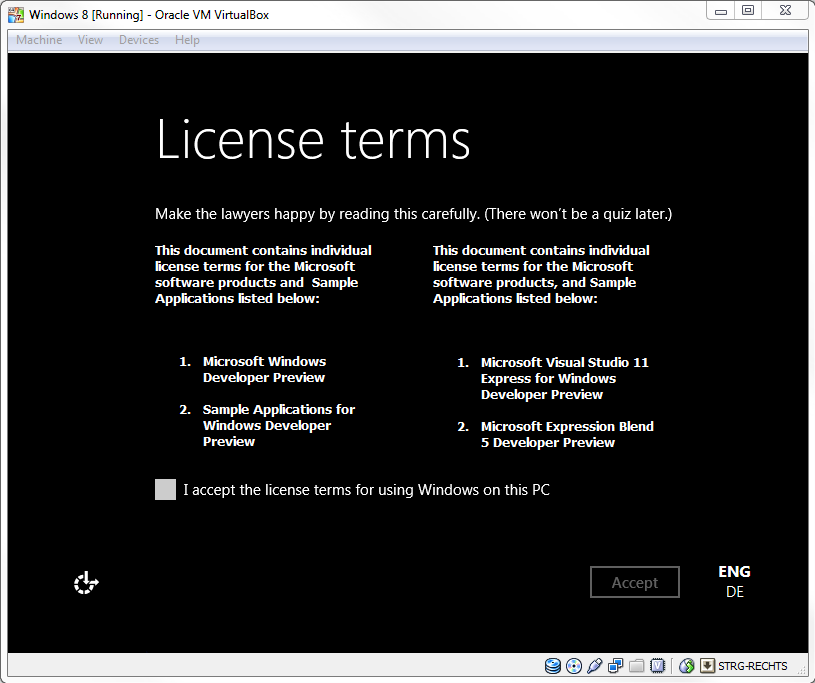
Task: Click the shared folders status icon
Action: pyautogui.click(x=637, y=666)
